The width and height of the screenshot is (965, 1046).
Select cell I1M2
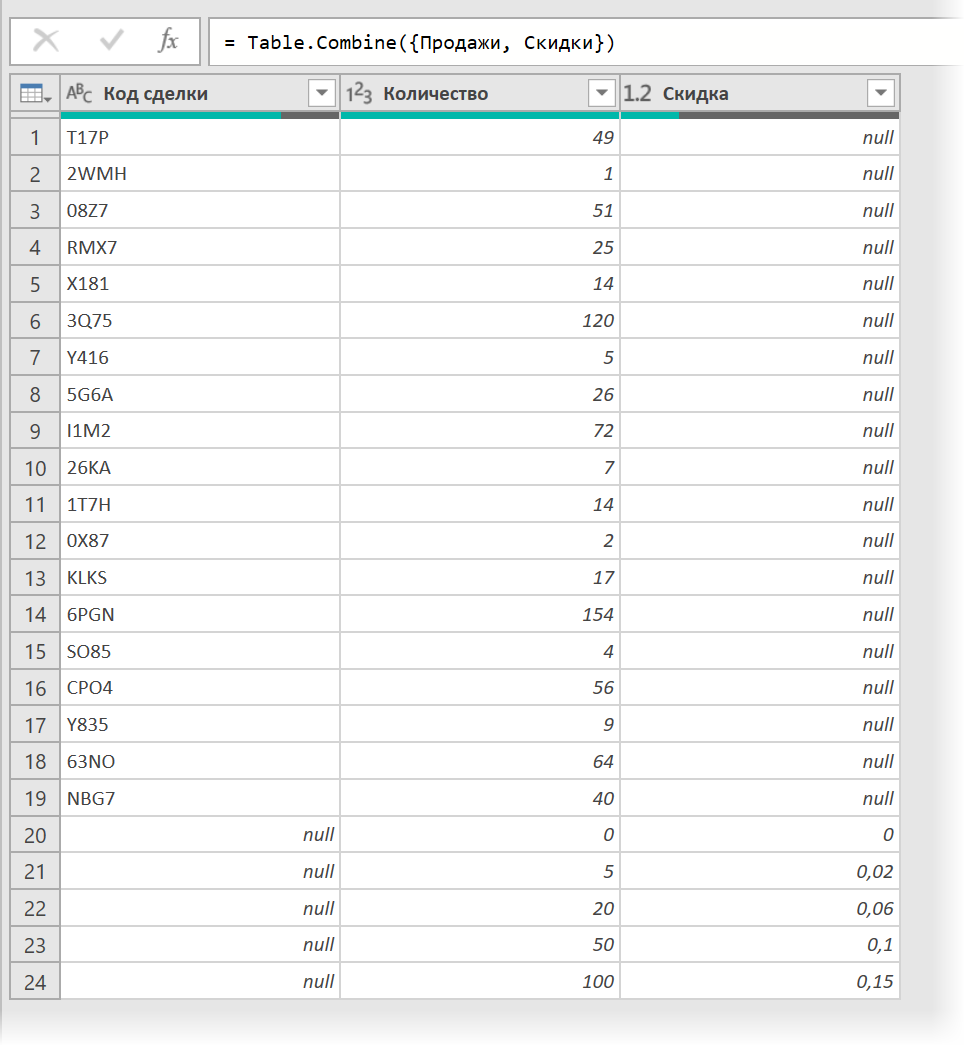coord(200,431)
